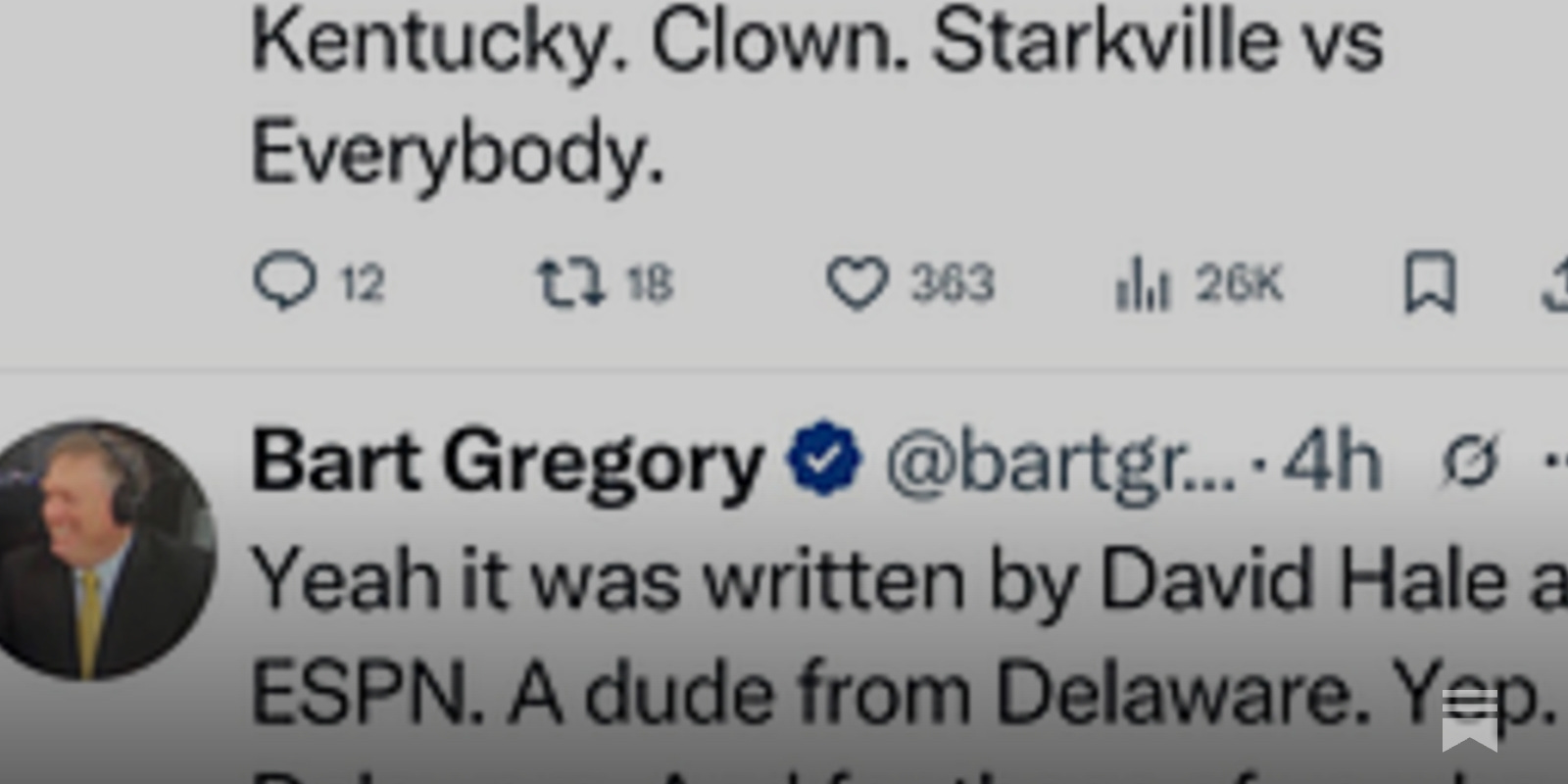The image size is (1568, 784).
Task: Open the Bart Gregory profile name link
Action: click(508, 461)
